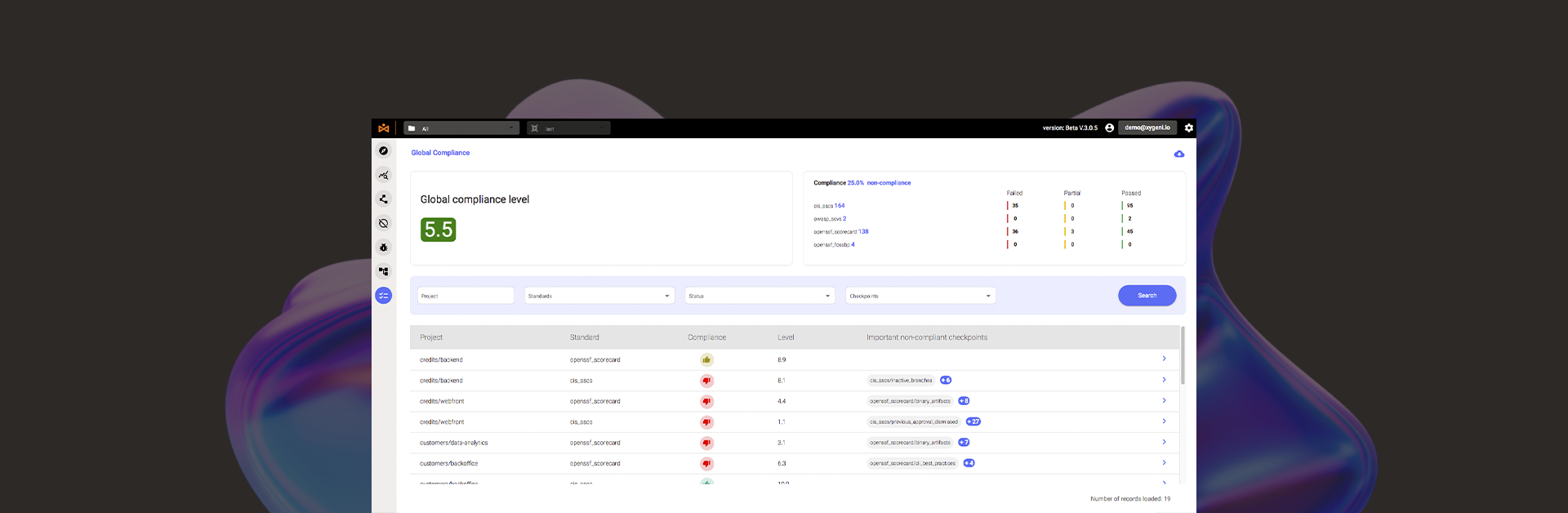Sort by the Standard column header
The image size is (1568, 513).
click(585, 337)
